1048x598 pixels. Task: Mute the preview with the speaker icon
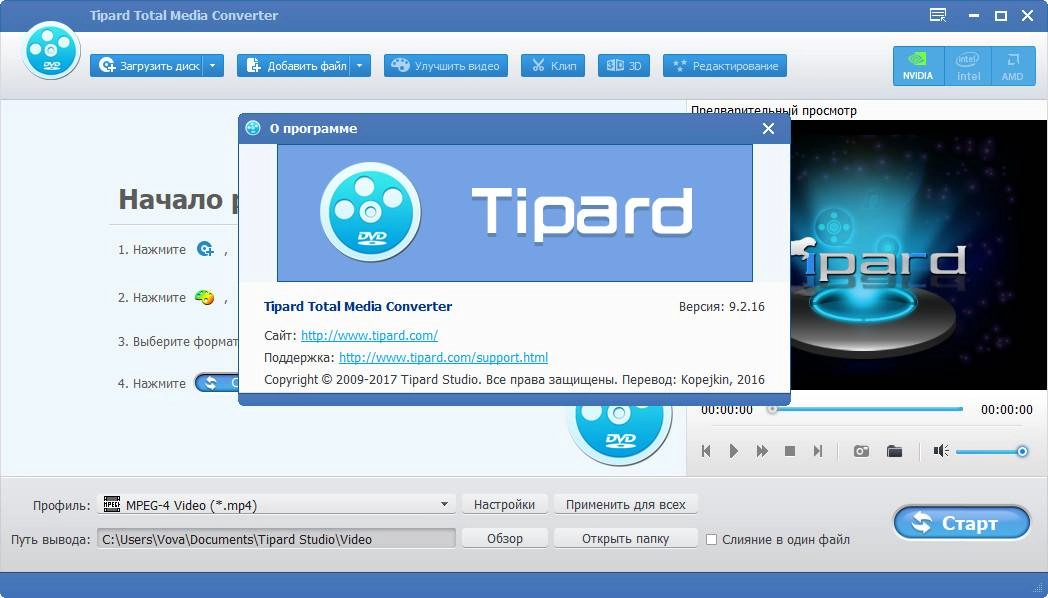point(941,451)
